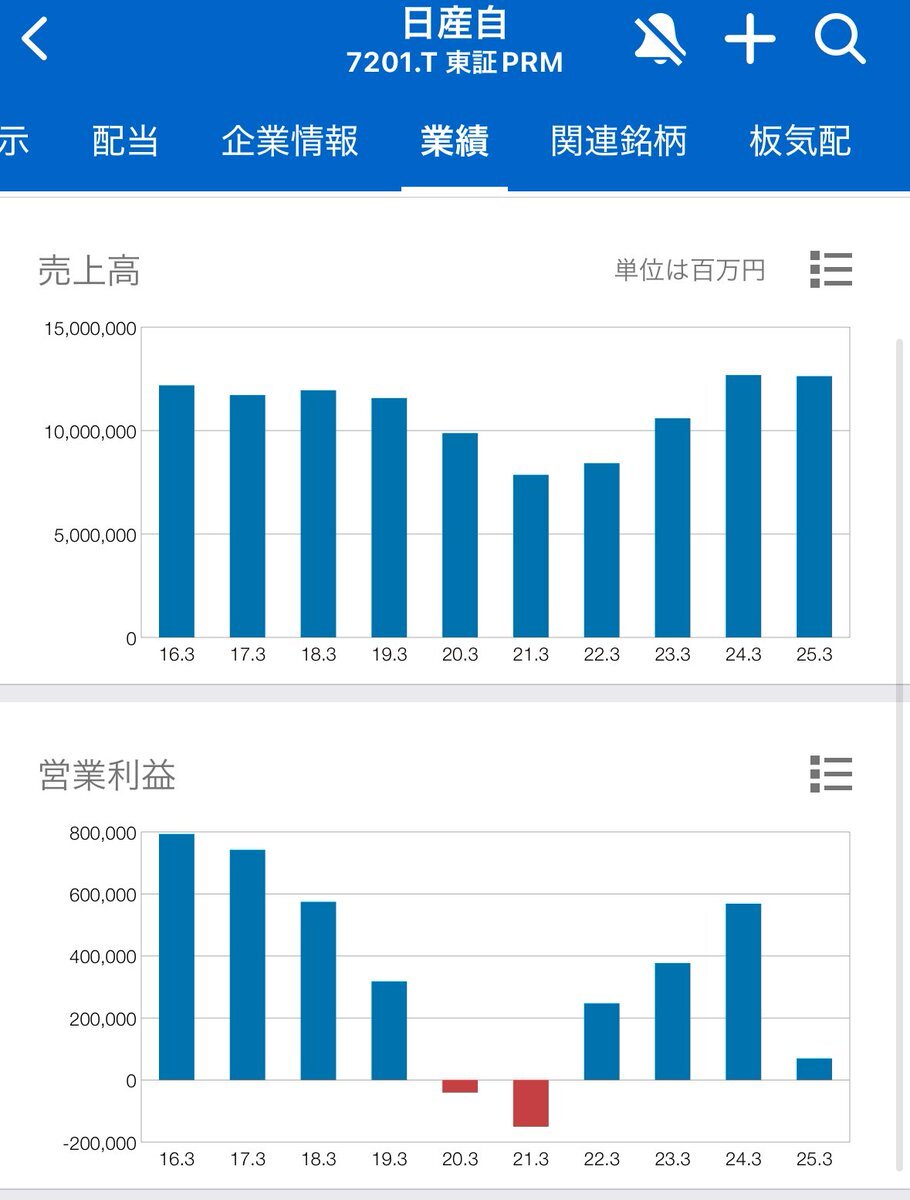Image resolution: width=910 pixels, height=1200 pixels.
Task: Tap the 7201.T 東証PRM ticker text
Action: (x=455, y=63)
